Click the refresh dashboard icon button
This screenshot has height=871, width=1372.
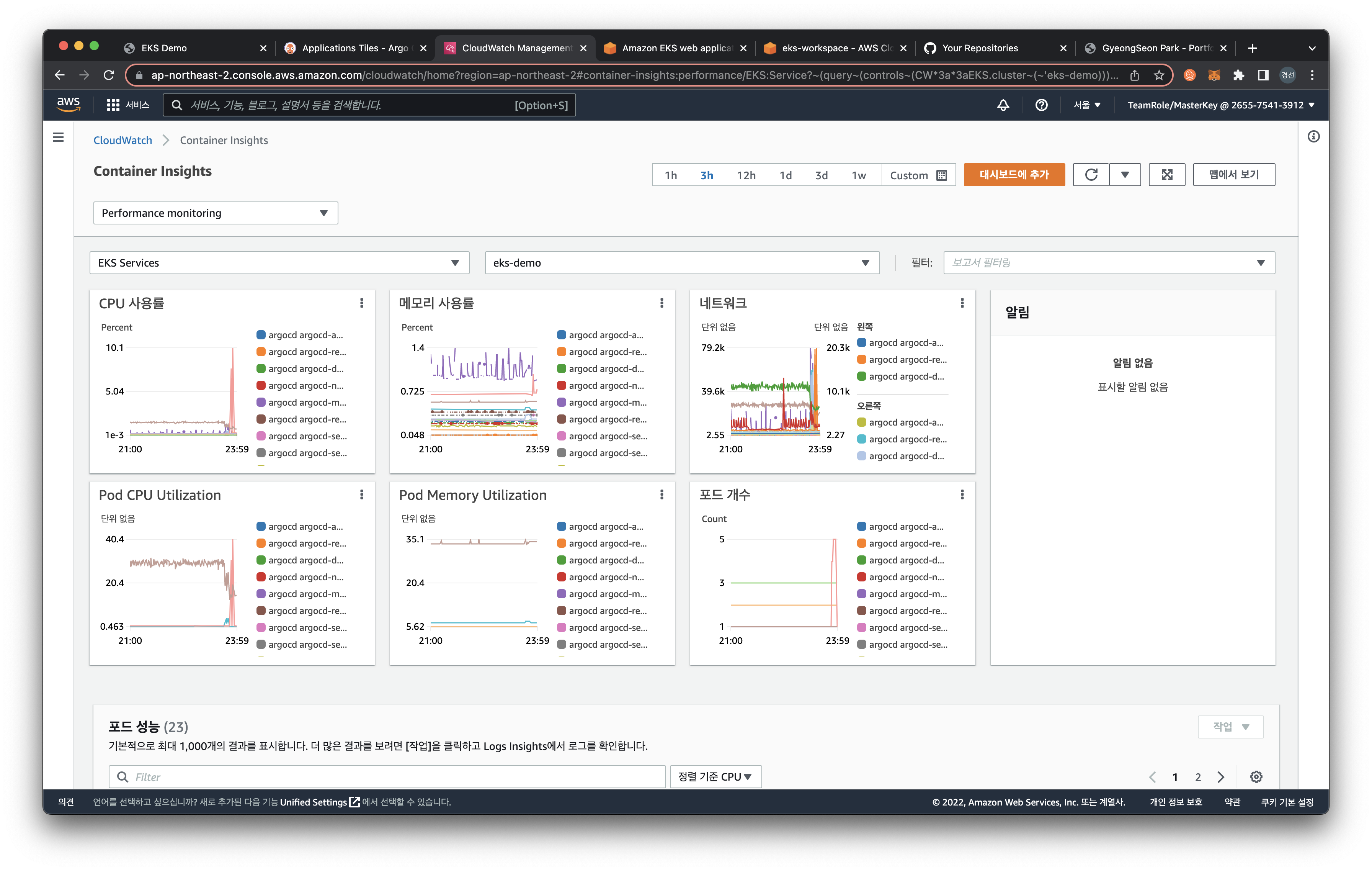point(1091,175)
